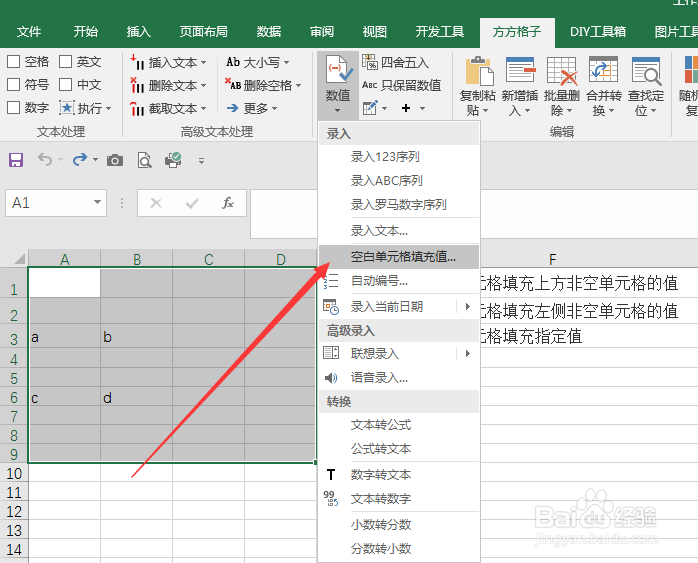Click the print preview icon

pyautogui.click(x=144, y=160)
